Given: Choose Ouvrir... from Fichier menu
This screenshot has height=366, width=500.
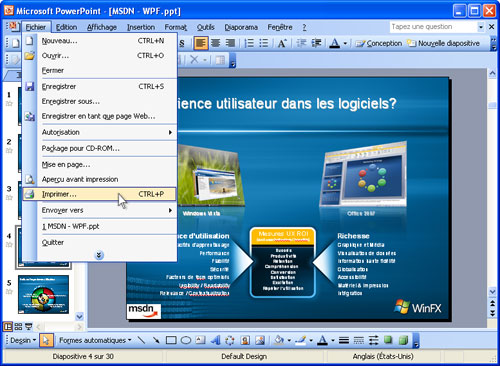Looking at the screenshot, I should (x=99, y=55).
